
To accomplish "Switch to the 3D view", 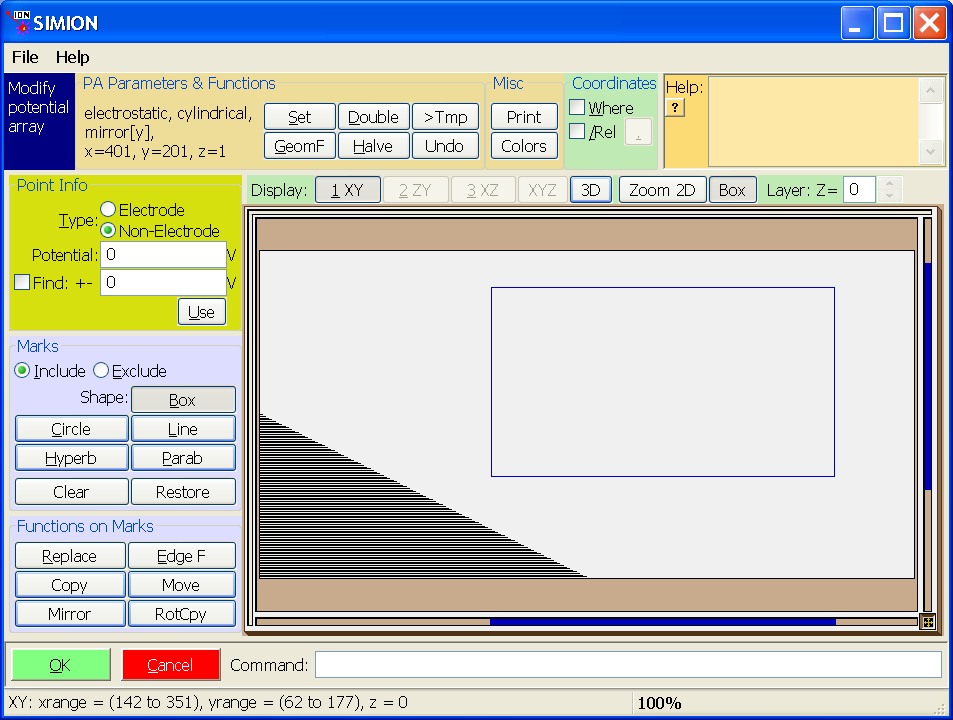I will tap(591, 190).
